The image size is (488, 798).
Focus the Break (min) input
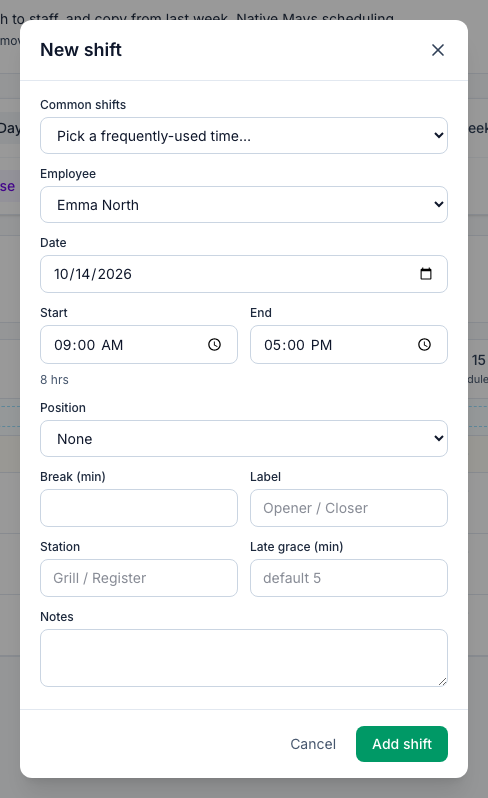139,508
